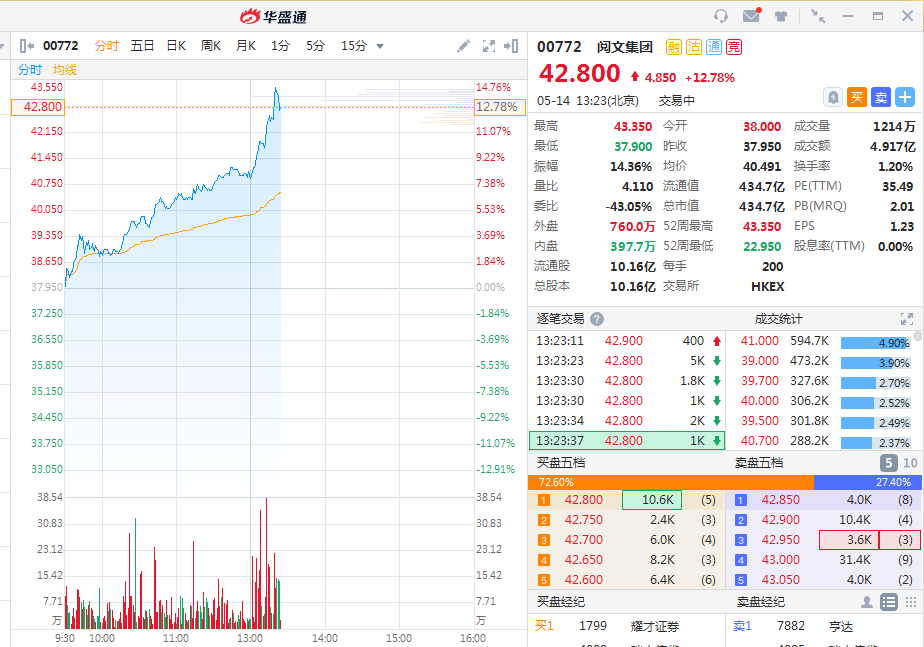Click the 通 stock connect badge
This screenshot has width=924, height=647.
click(714, 47)
